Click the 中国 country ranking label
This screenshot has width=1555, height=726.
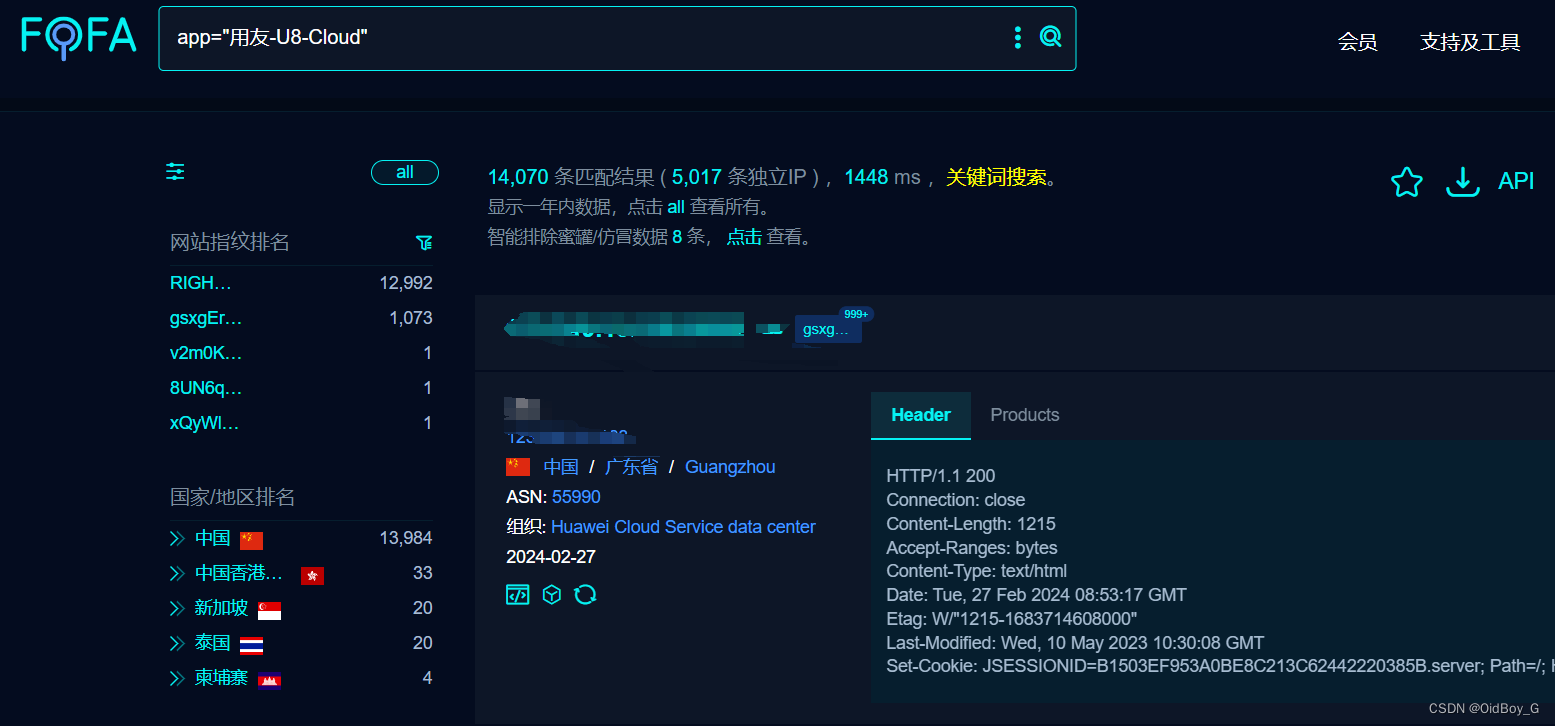[x=213, y=538]
